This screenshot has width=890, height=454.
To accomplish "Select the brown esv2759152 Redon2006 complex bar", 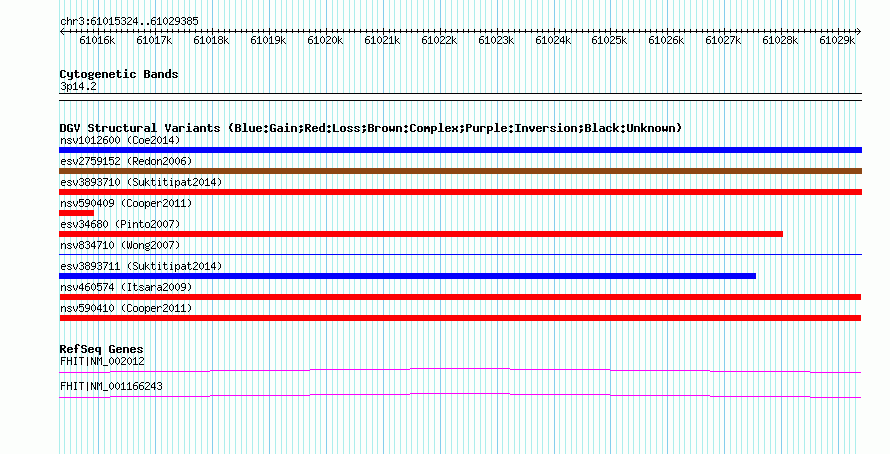I will click(460, 171).
